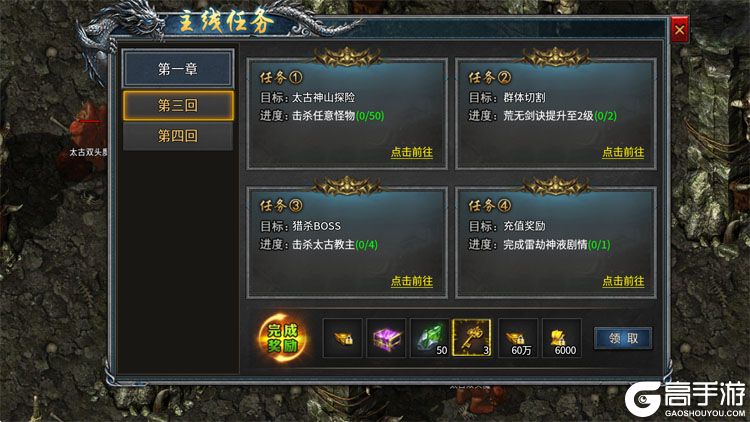Select the 第三回 tab
The height and width of the screenshot is (422, 750).
click(178, 105)
